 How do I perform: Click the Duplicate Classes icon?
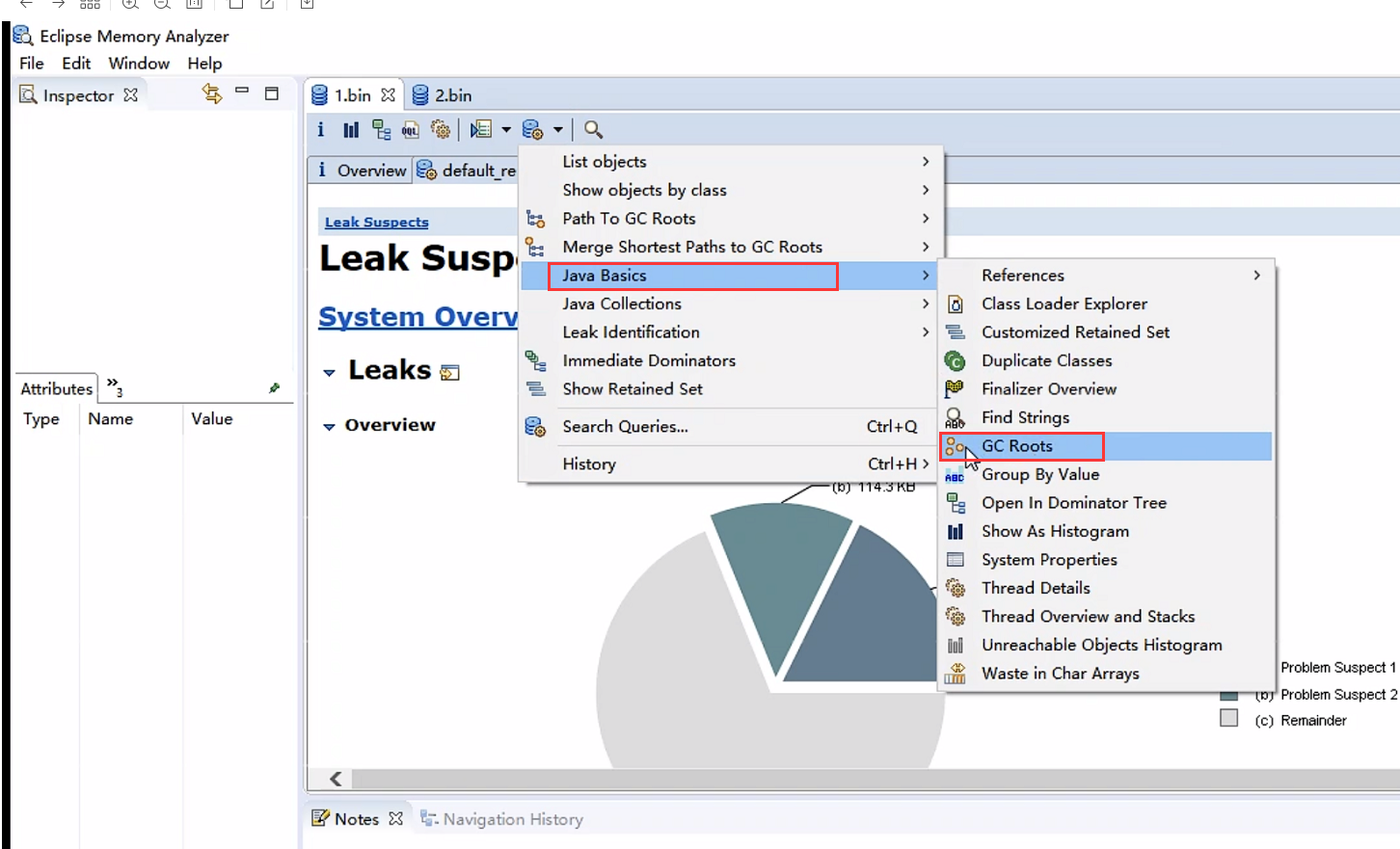click(x=956, y=361)
